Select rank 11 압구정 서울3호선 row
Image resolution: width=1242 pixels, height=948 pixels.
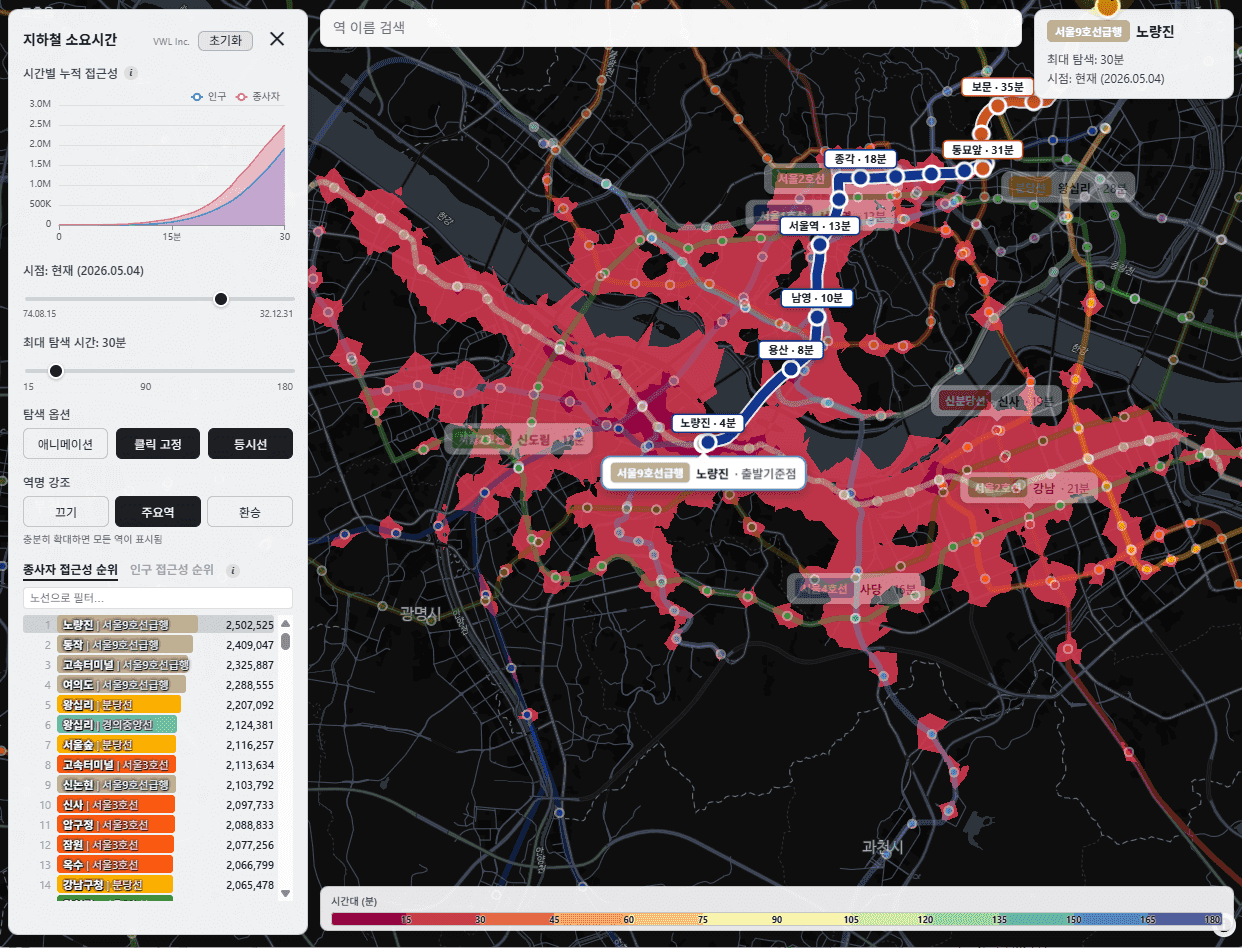pos(149,825)
